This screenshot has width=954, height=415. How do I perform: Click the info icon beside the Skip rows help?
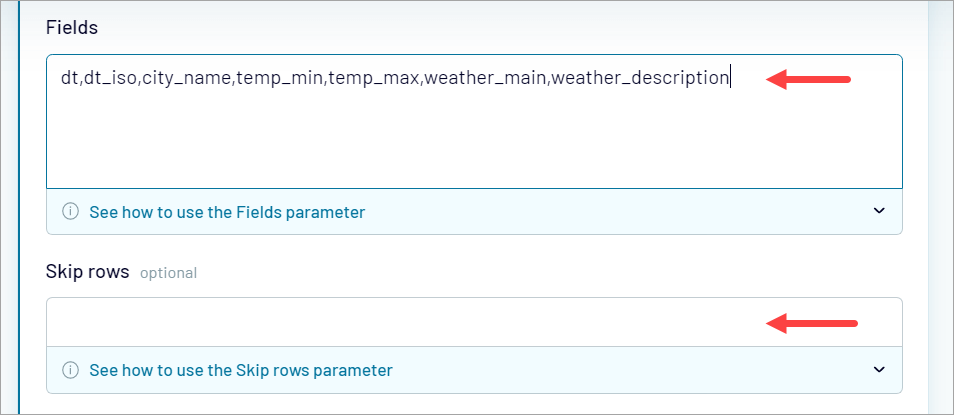(71, 370)
